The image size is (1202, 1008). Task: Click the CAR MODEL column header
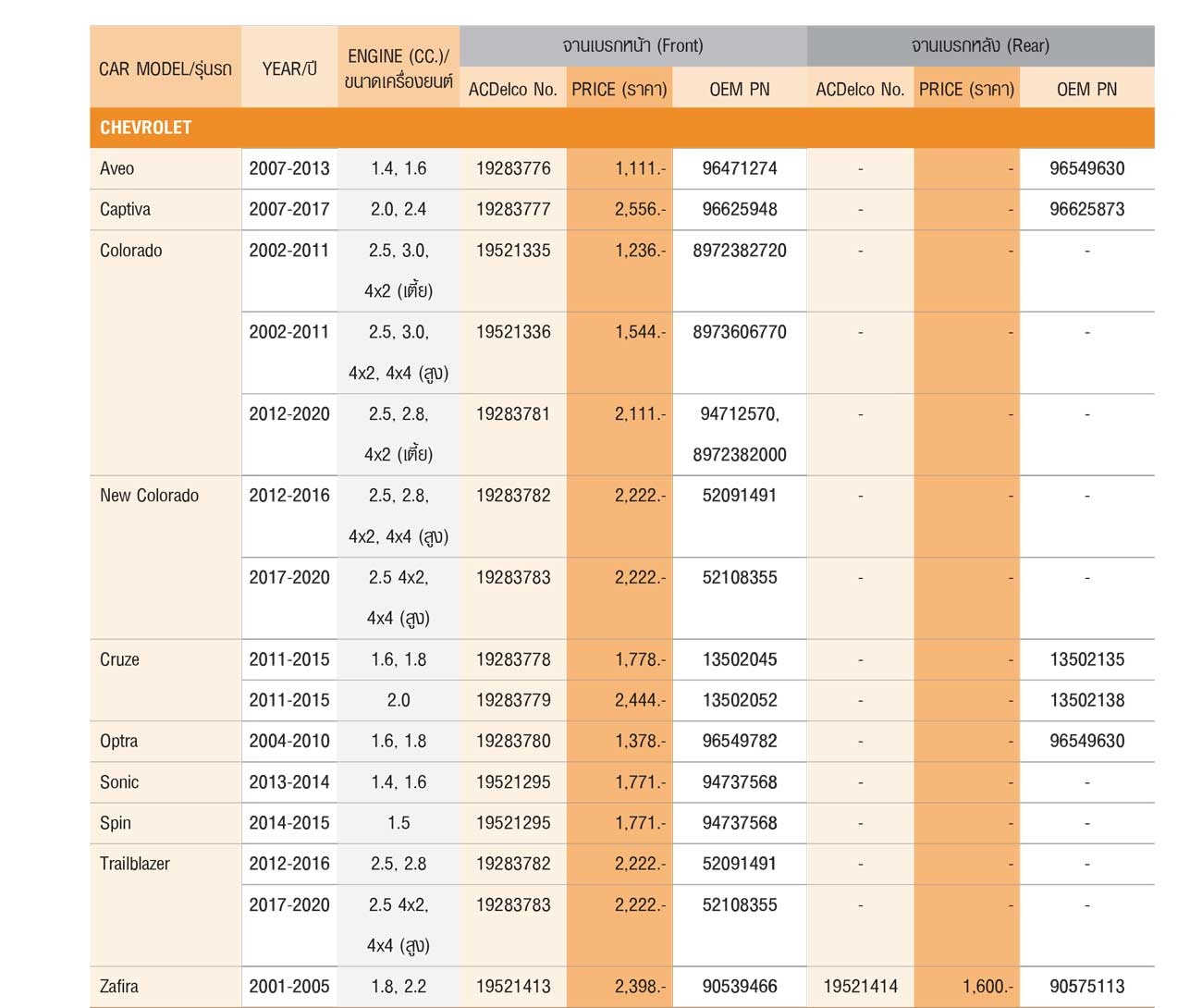[x=166, y=68]
